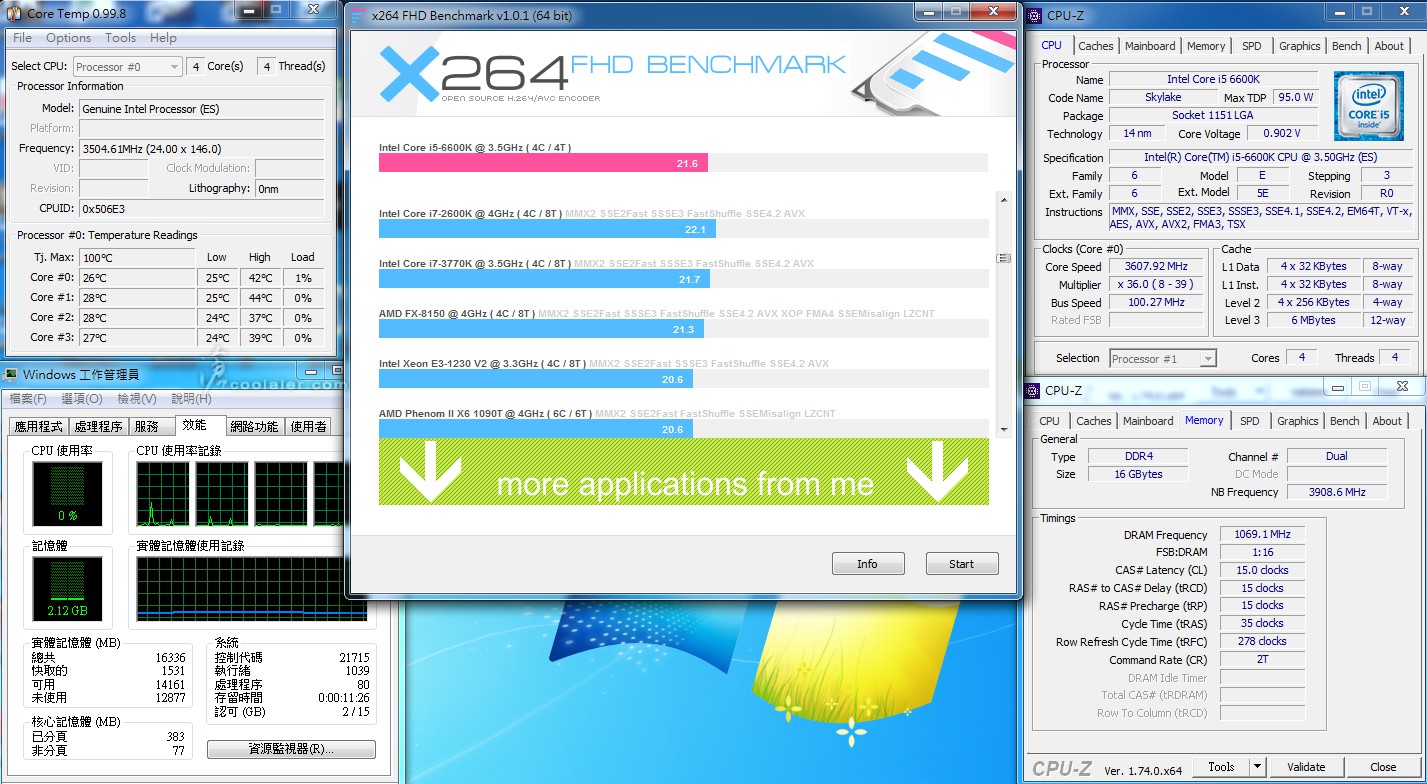Click the scroll up arrow in benchmark results

coord(1004,200)
